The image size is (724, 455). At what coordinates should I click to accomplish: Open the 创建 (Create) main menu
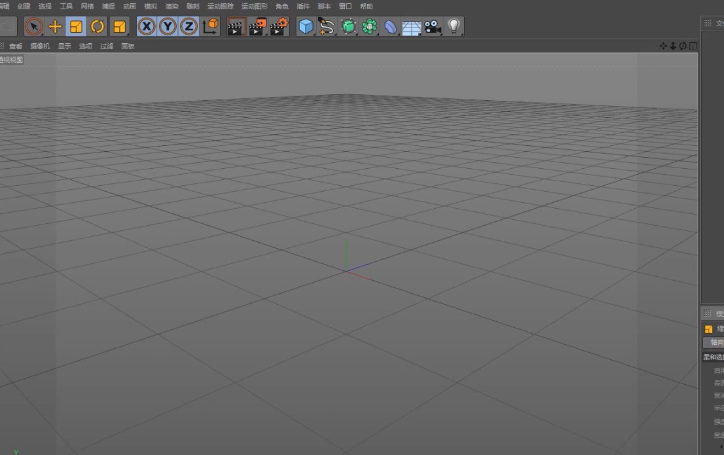pos(24,6)
